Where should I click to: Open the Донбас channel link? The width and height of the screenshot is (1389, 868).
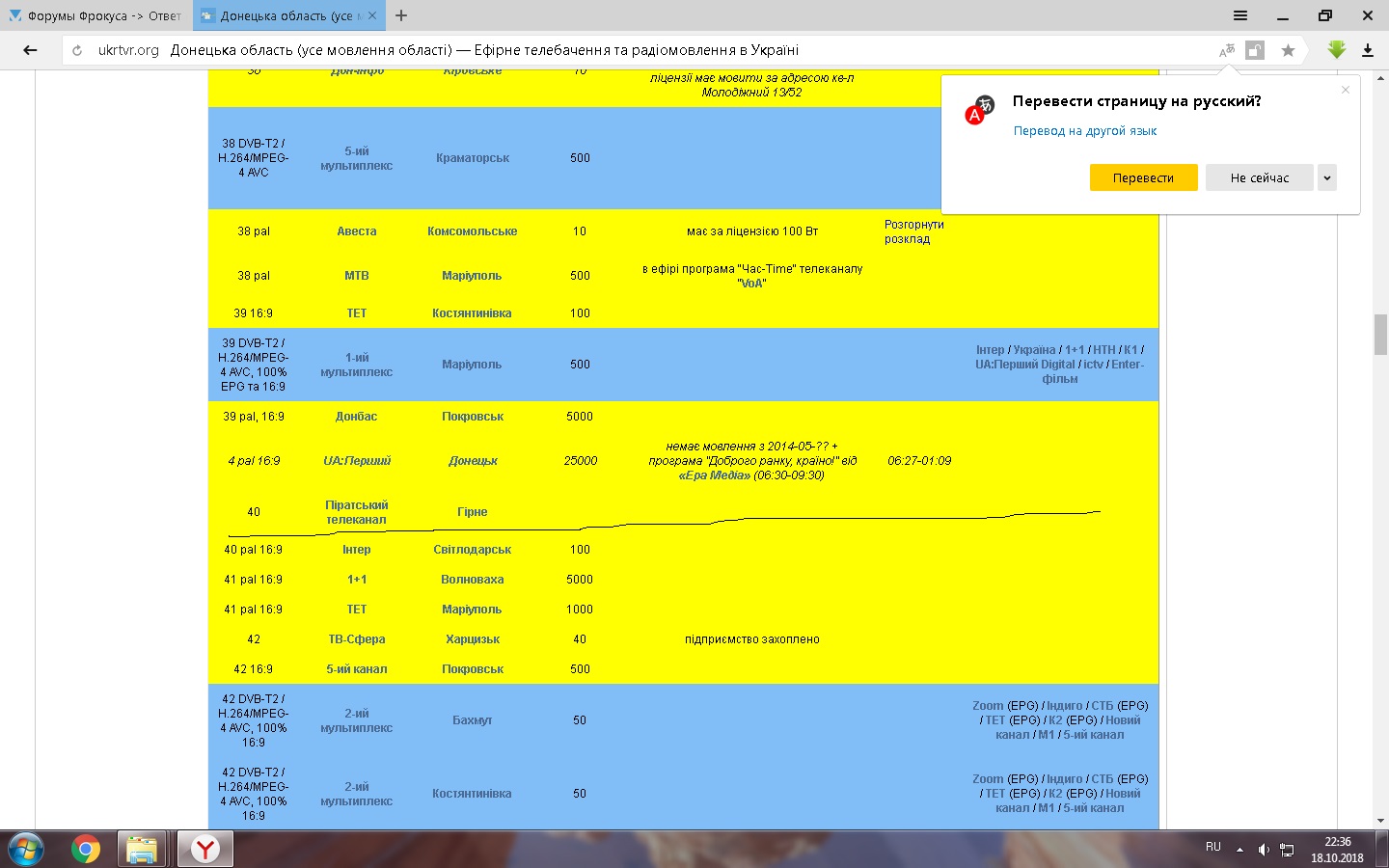coord(356,417)
